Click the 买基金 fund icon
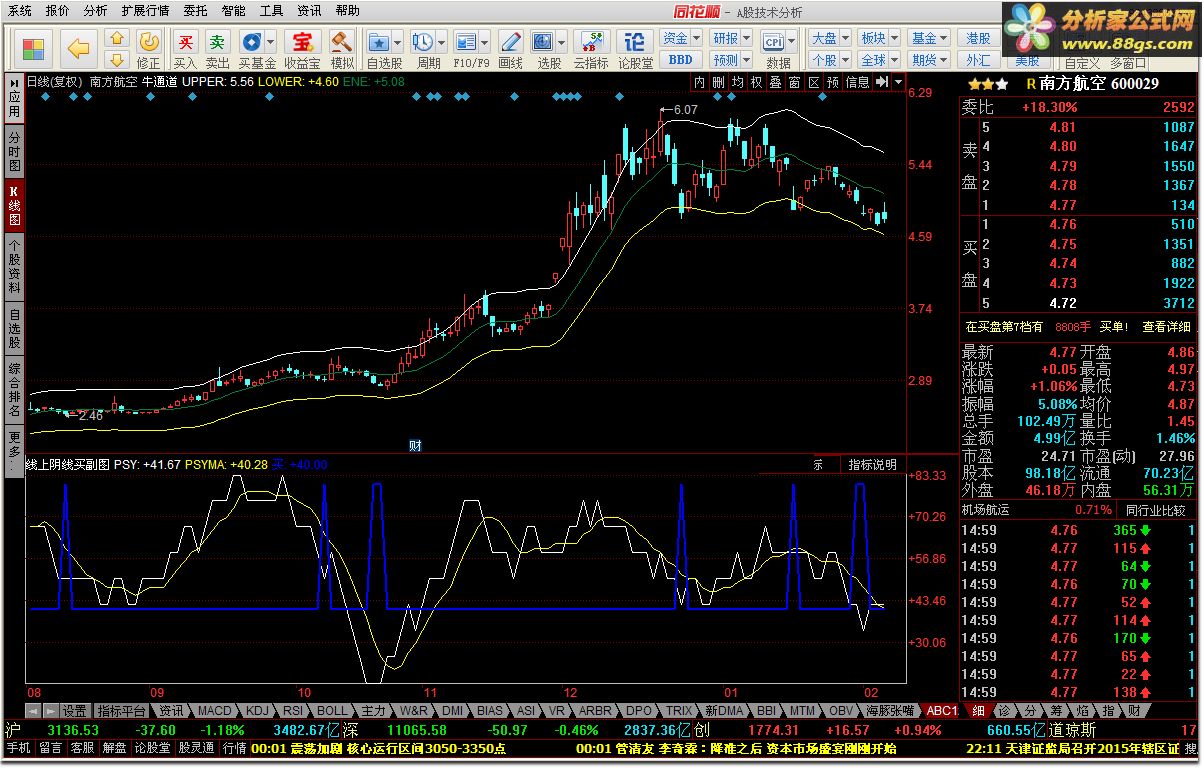The height and width of the screenshot is (768, 1204). coord(250,42)
